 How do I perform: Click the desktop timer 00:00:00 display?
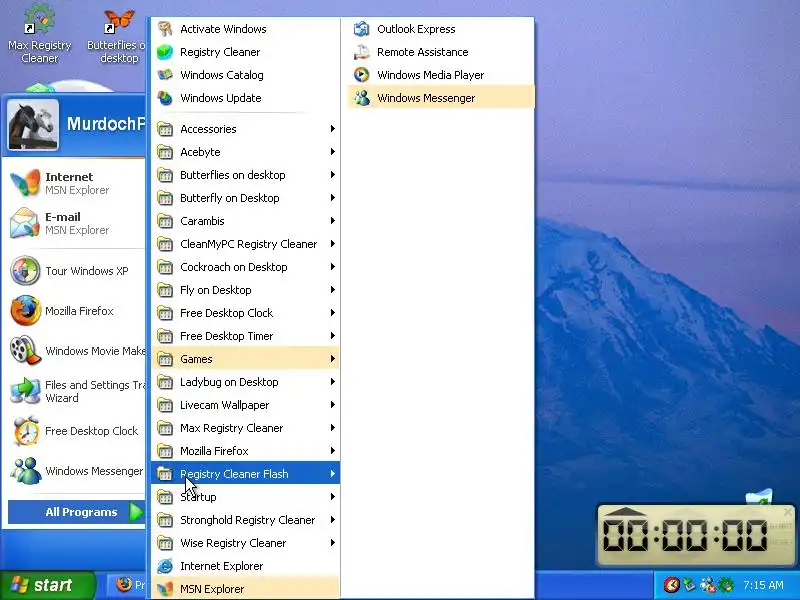click(x=685, y=535)
